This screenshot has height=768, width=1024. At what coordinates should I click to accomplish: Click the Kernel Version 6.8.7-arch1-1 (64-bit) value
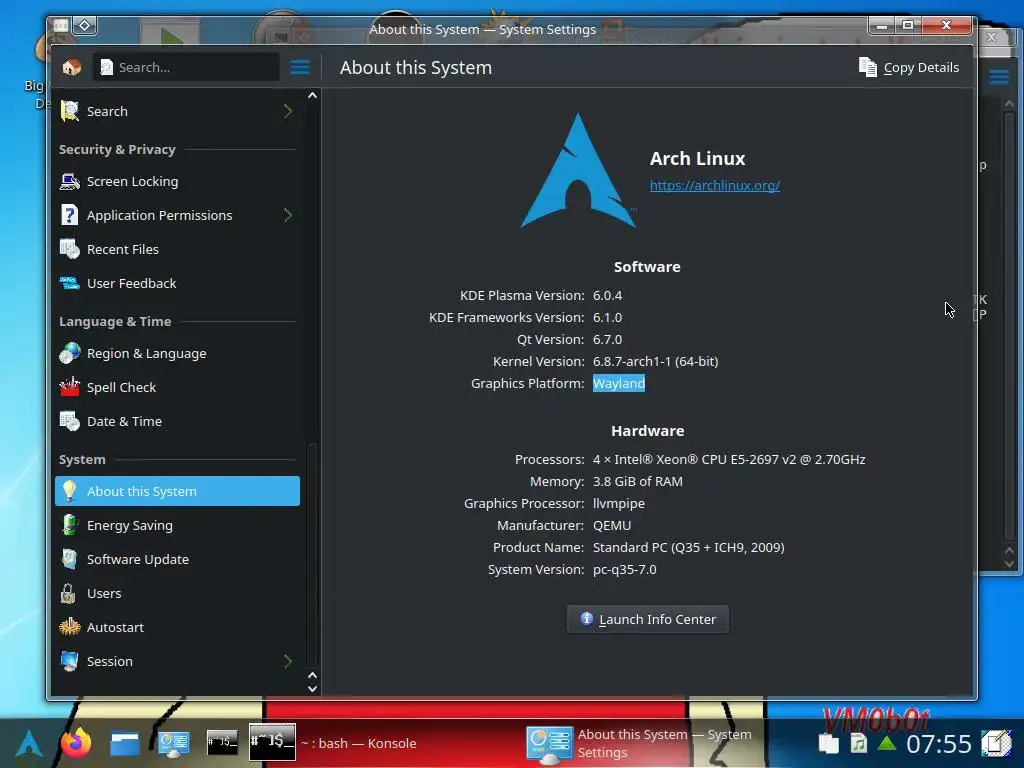coord(655,361)
